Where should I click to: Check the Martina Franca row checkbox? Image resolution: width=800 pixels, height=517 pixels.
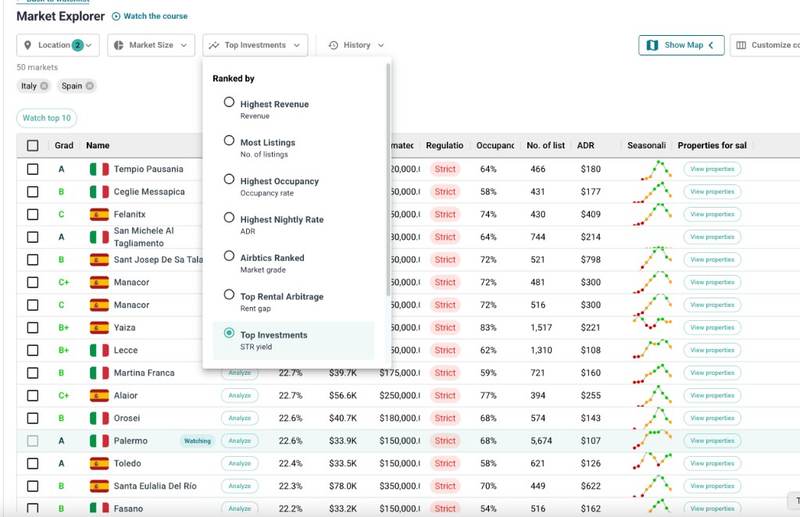click(x=33, y=373)
